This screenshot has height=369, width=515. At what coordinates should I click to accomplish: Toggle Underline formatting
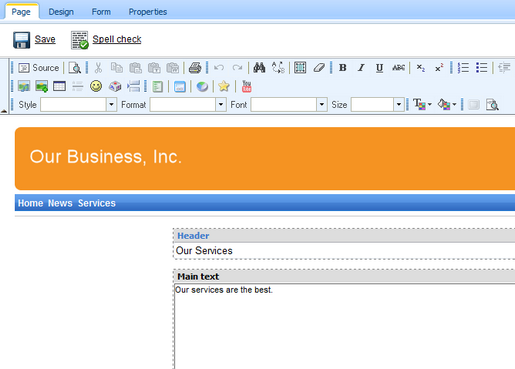click(379, 68)
